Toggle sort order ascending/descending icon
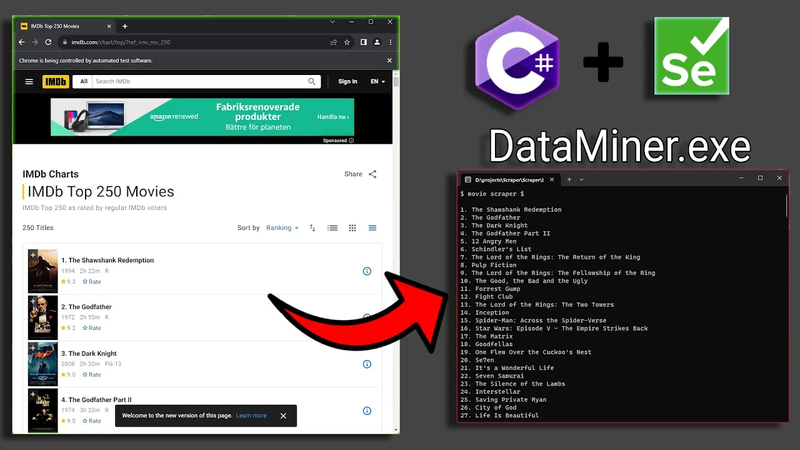 tap(312, 228)
